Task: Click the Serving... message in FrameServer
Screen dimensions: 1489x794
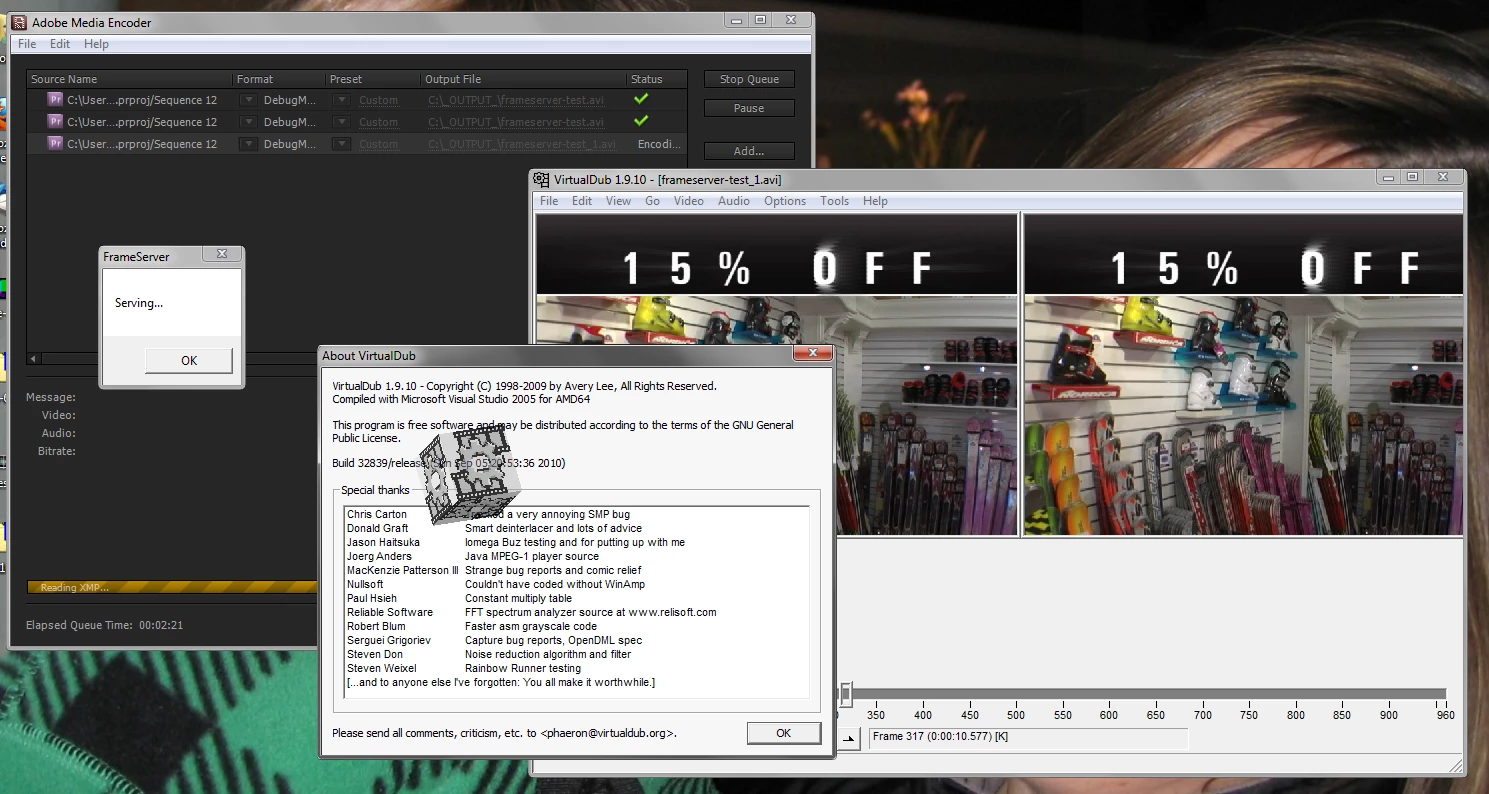Action: point(139,303)
